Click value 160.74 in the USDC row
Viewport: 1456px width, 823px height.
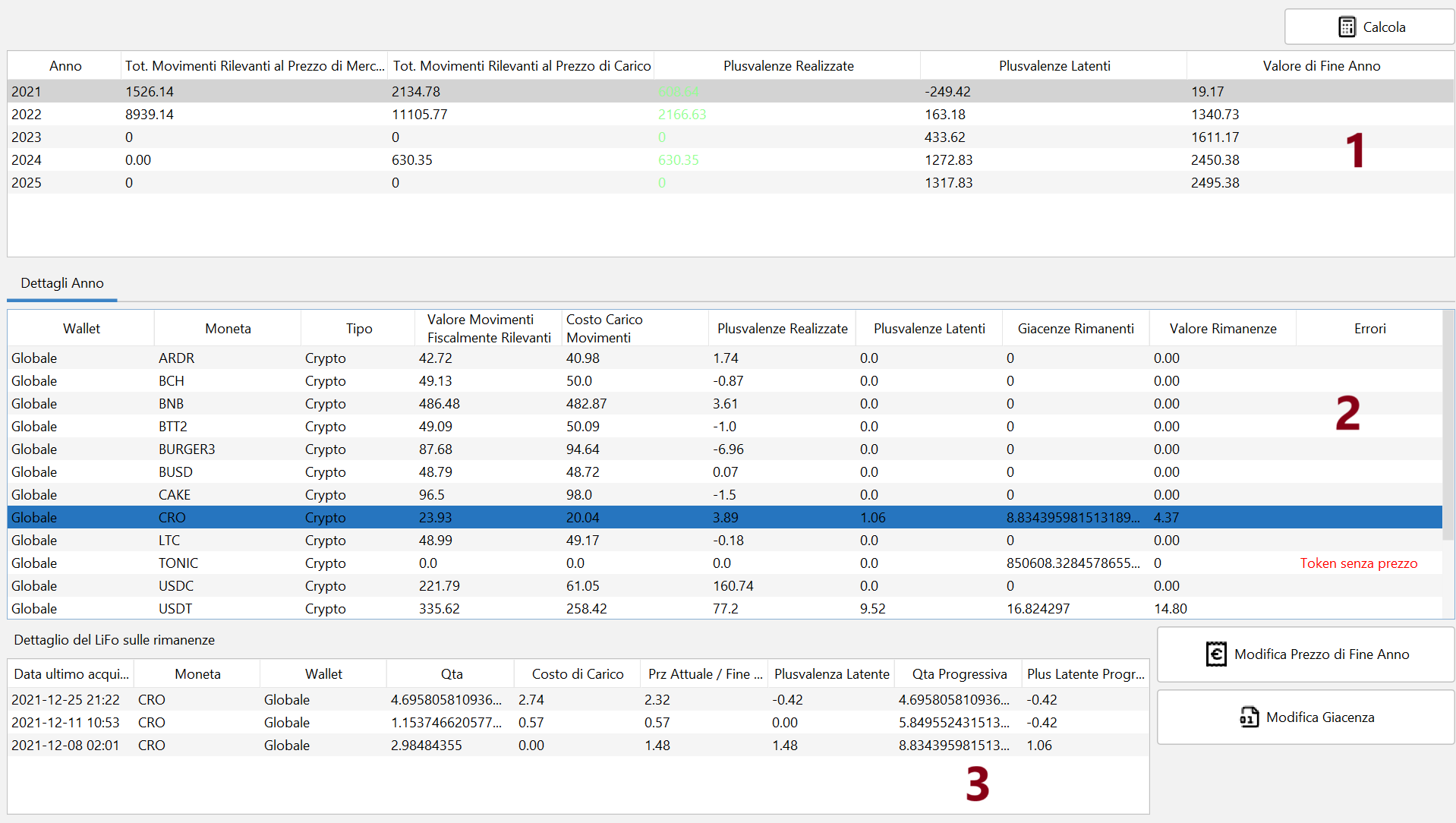coord(733,586)
